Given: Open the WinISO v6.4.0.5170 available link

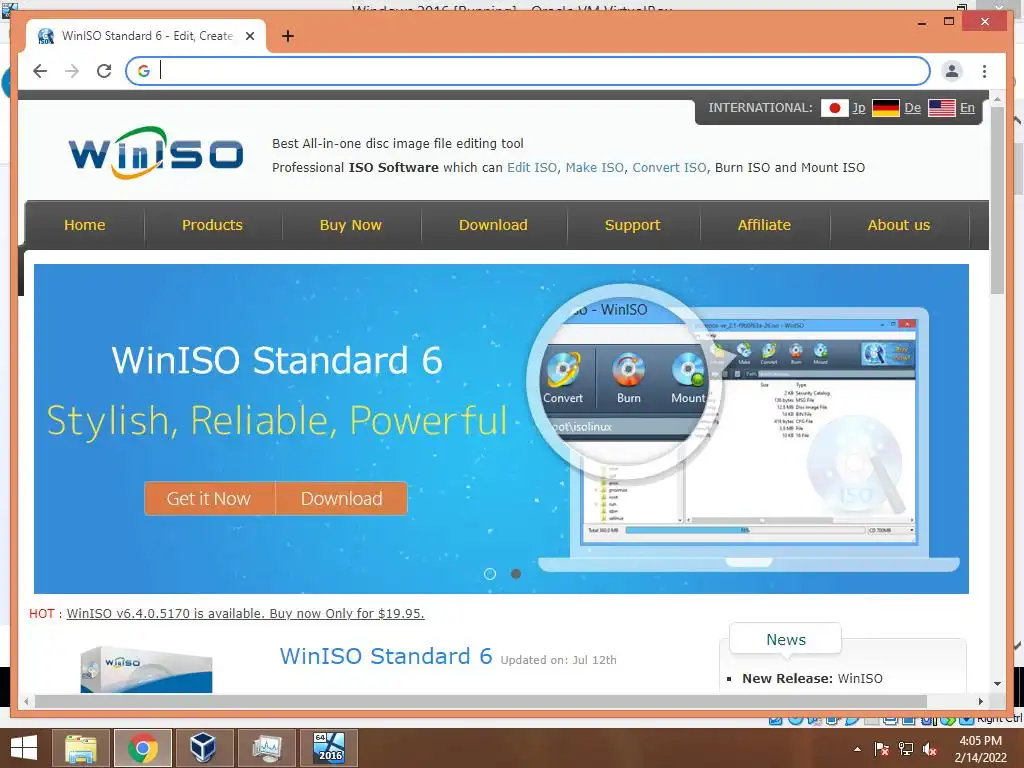Looking at the screenshot, I should [246, 614].
